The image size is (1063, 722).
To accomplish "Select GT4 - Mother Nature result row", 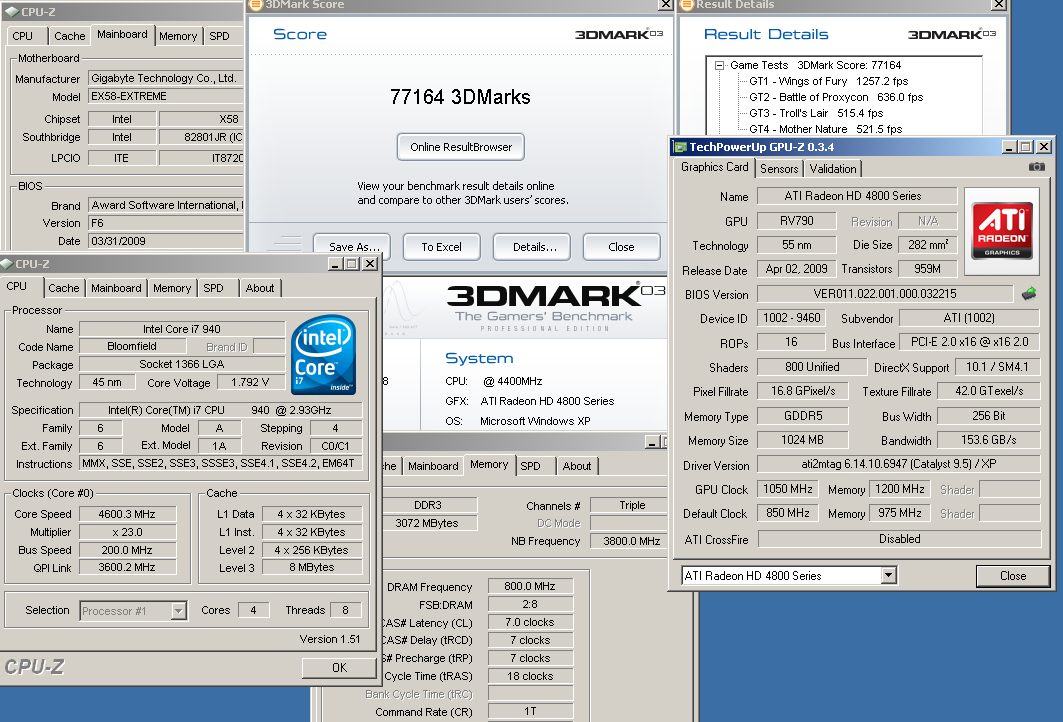I will tap(825, 129).
